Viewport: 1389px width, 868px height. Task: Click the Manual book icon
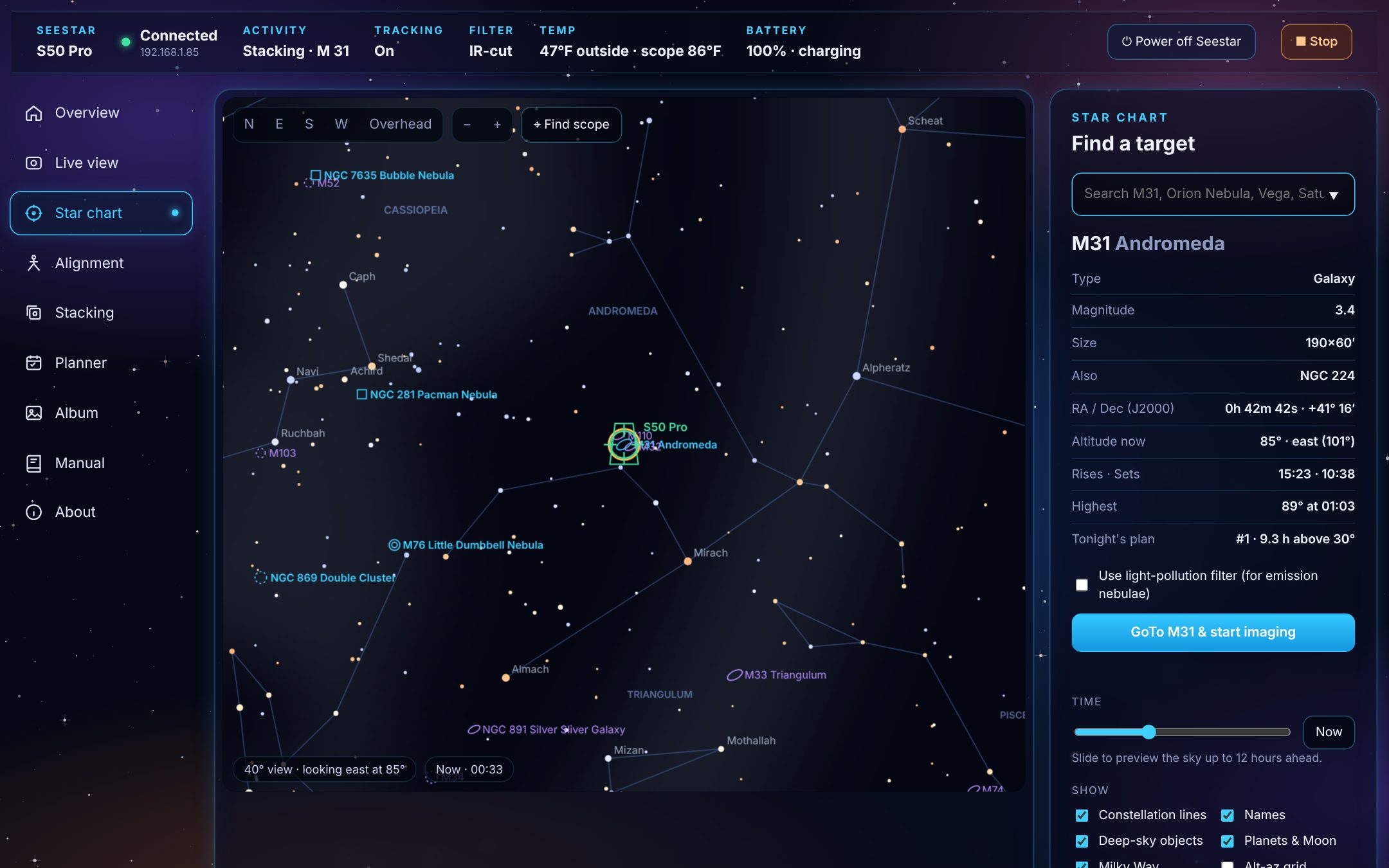[33, 463]
